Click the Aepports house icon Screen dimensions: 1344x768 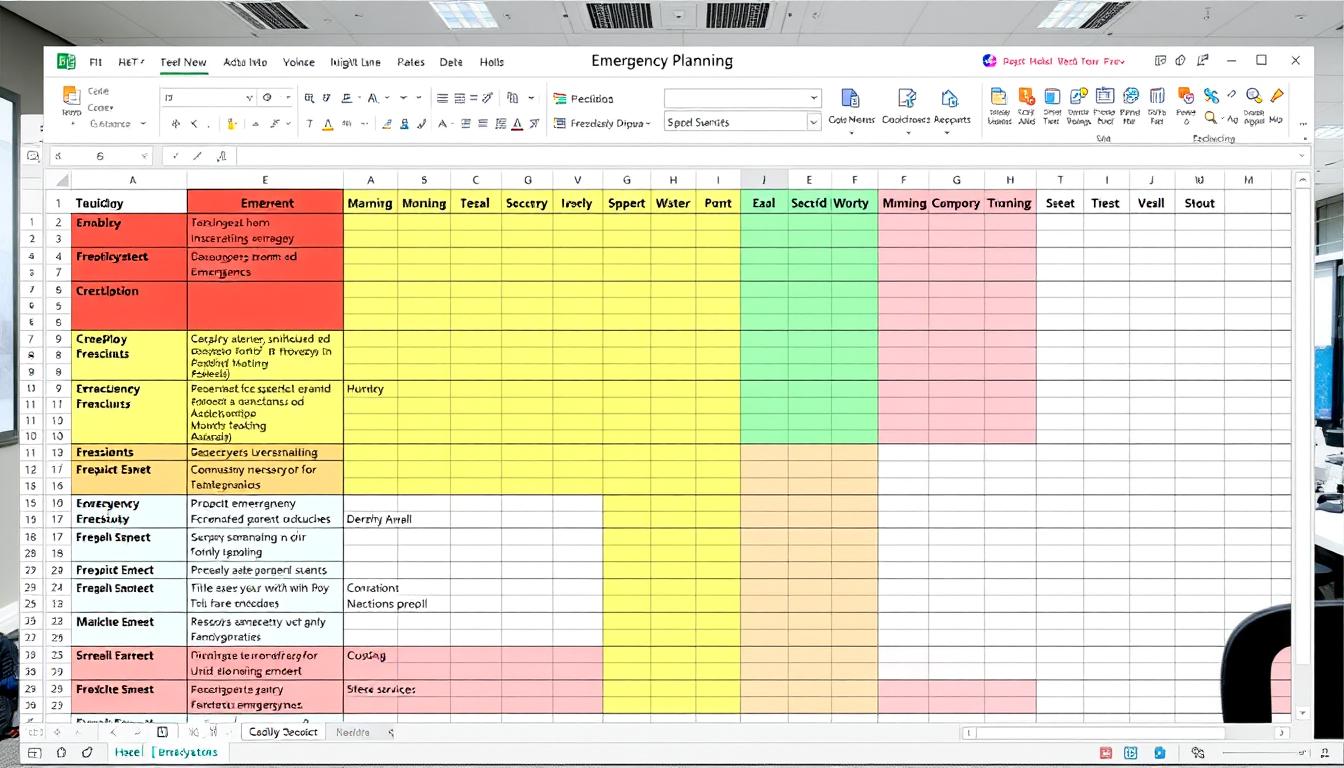949,98
